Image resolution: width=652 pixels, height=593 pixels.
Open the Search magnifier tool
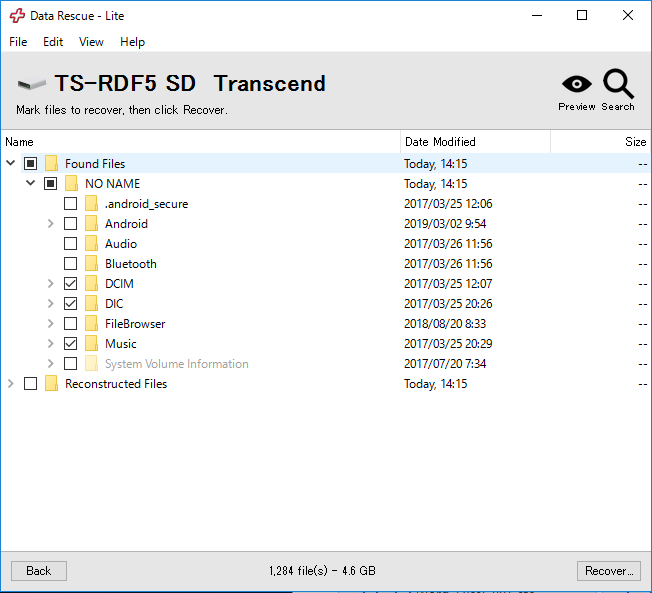[x=618, y=84]
